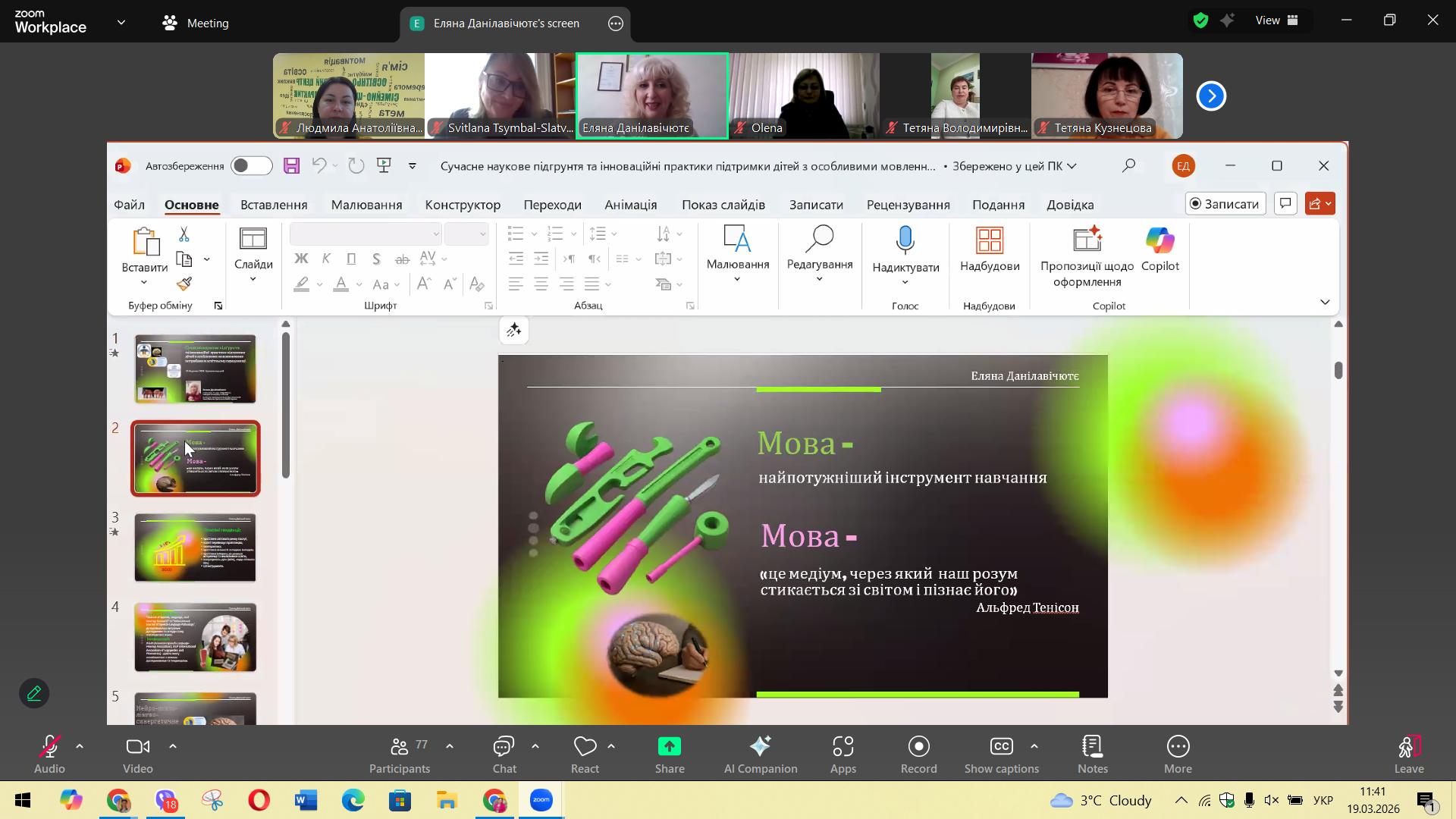This screenshot has height=819, width=1456.
Task: Open the font name combo box
Action: [x=366, y=234]
